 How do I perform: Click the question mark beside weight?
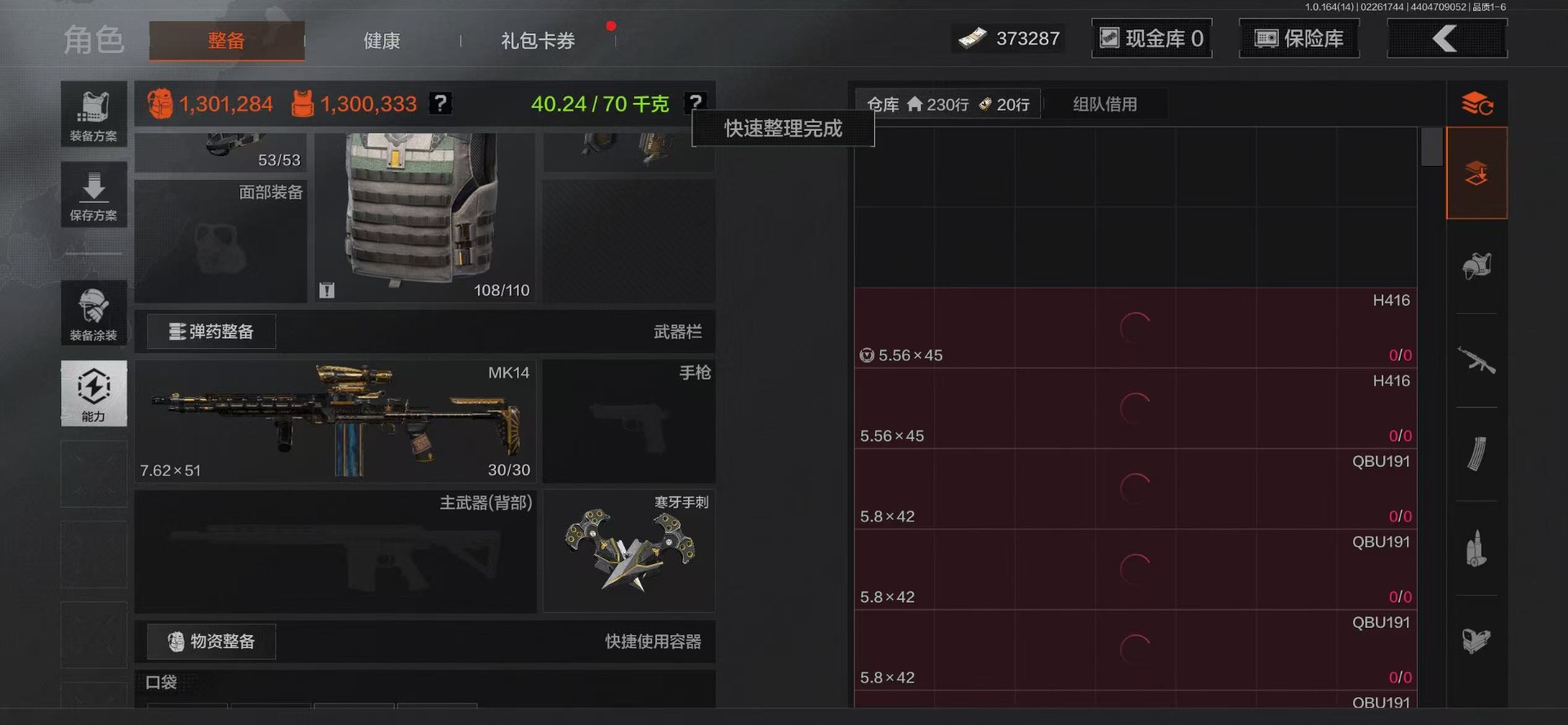(x=695, y=103)
